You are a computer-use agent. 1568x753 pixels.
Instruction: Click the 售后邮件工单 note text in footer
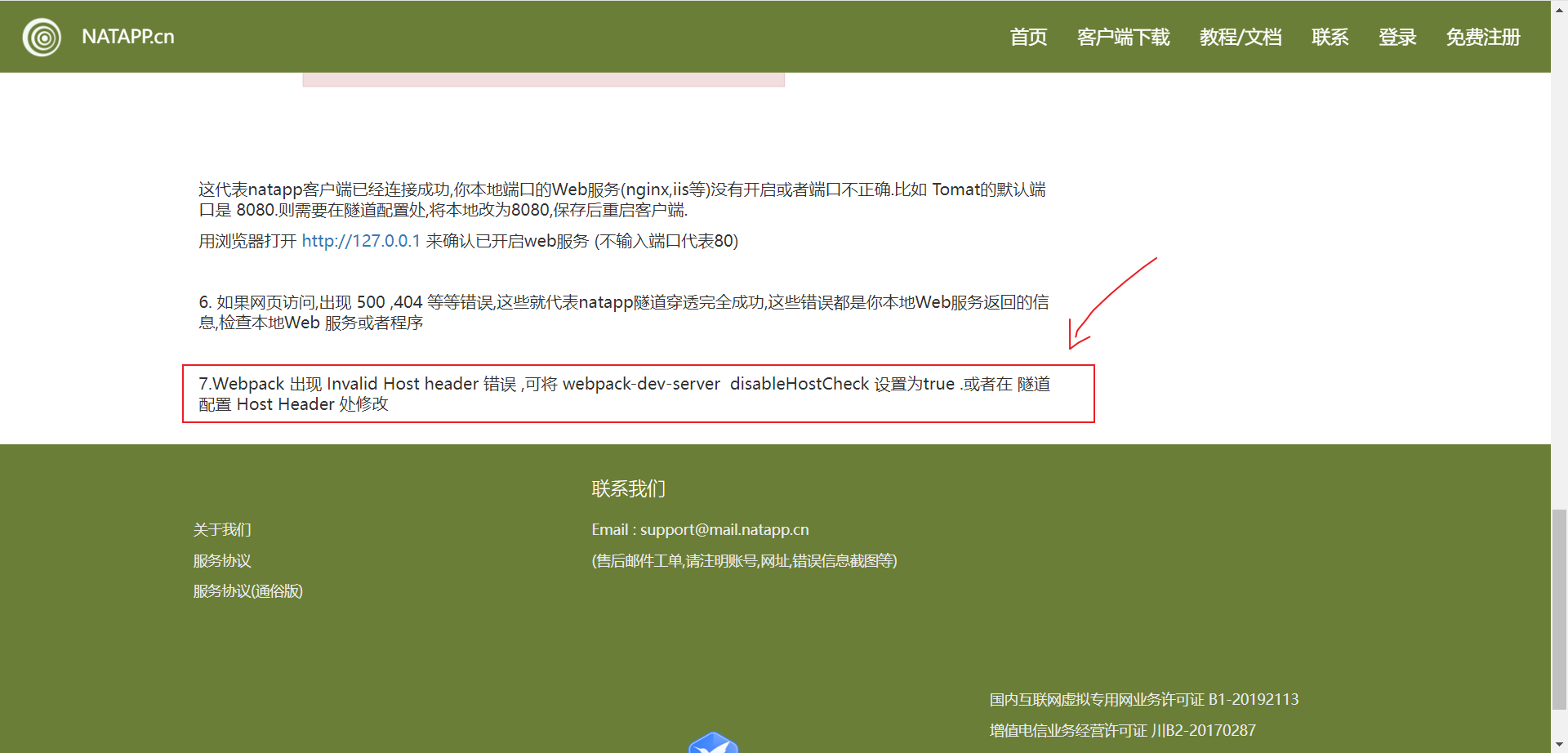pyautogui.click(x=744, y=561)
